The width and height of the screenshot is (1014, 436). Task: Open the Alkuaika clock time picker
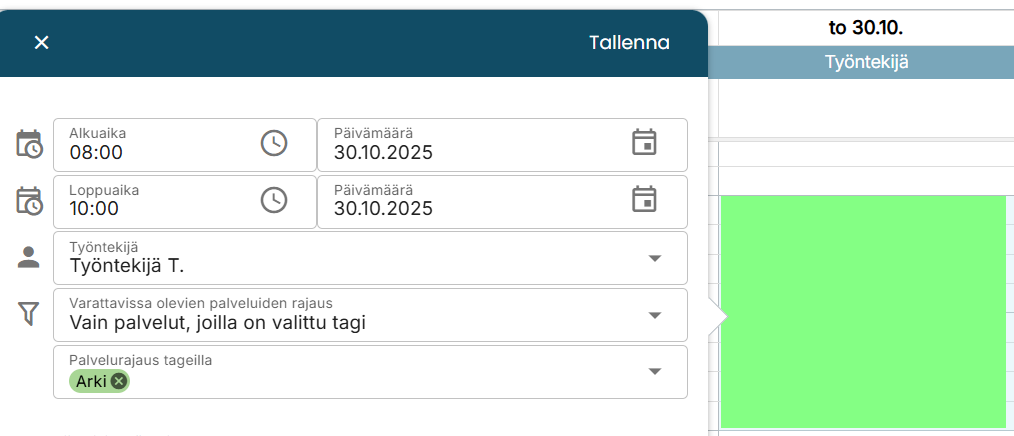[x=273, y=143]
